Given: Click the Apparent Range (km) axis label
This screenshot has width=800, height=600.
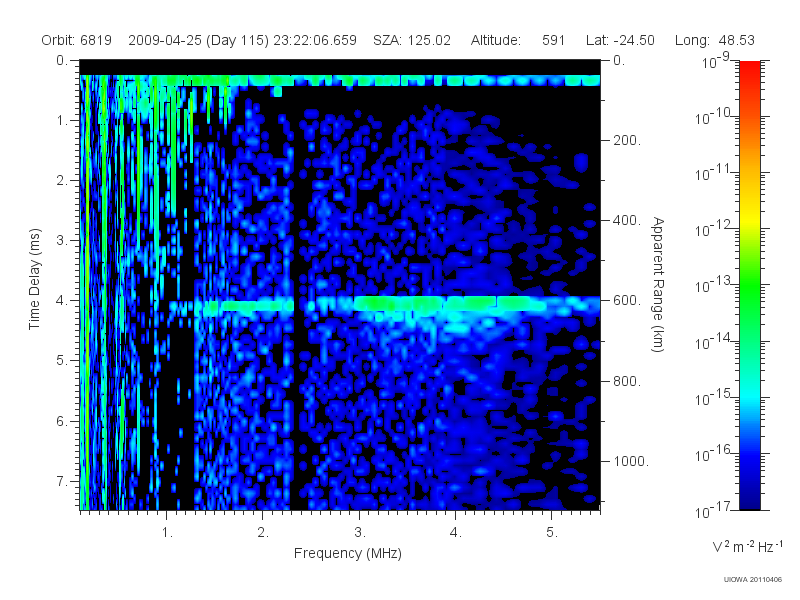Looking at the screenshot, I should [x=658, y=284].
